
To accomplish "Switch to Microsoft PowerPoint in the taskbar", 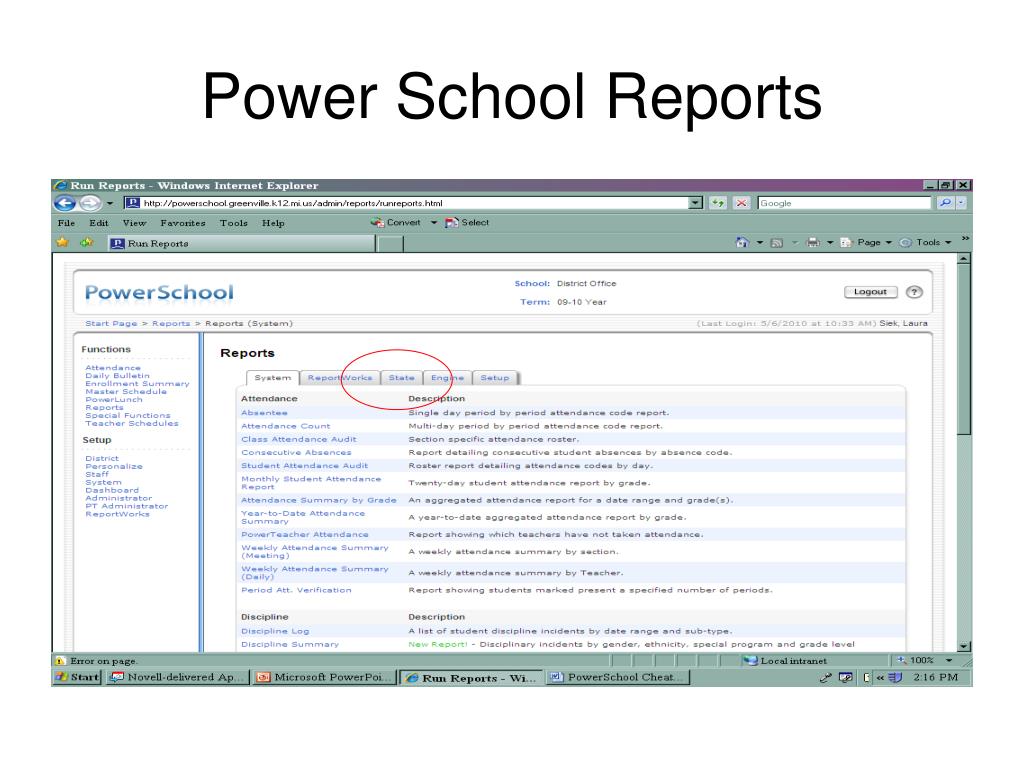I will coord(324,677).
